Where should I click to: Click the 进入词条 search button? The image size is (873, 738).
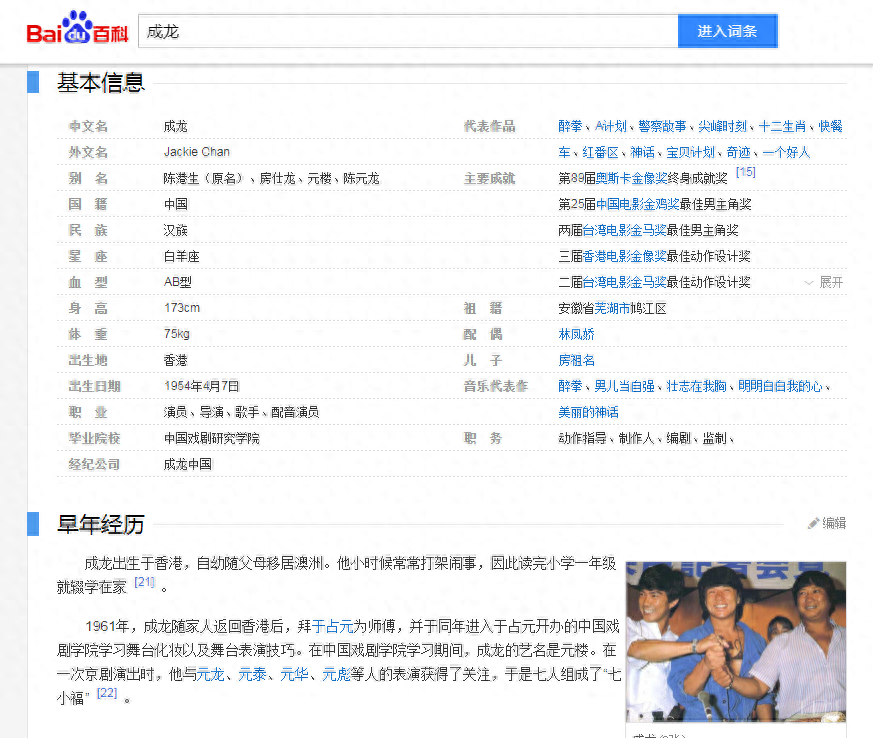(x=727, y=31)
